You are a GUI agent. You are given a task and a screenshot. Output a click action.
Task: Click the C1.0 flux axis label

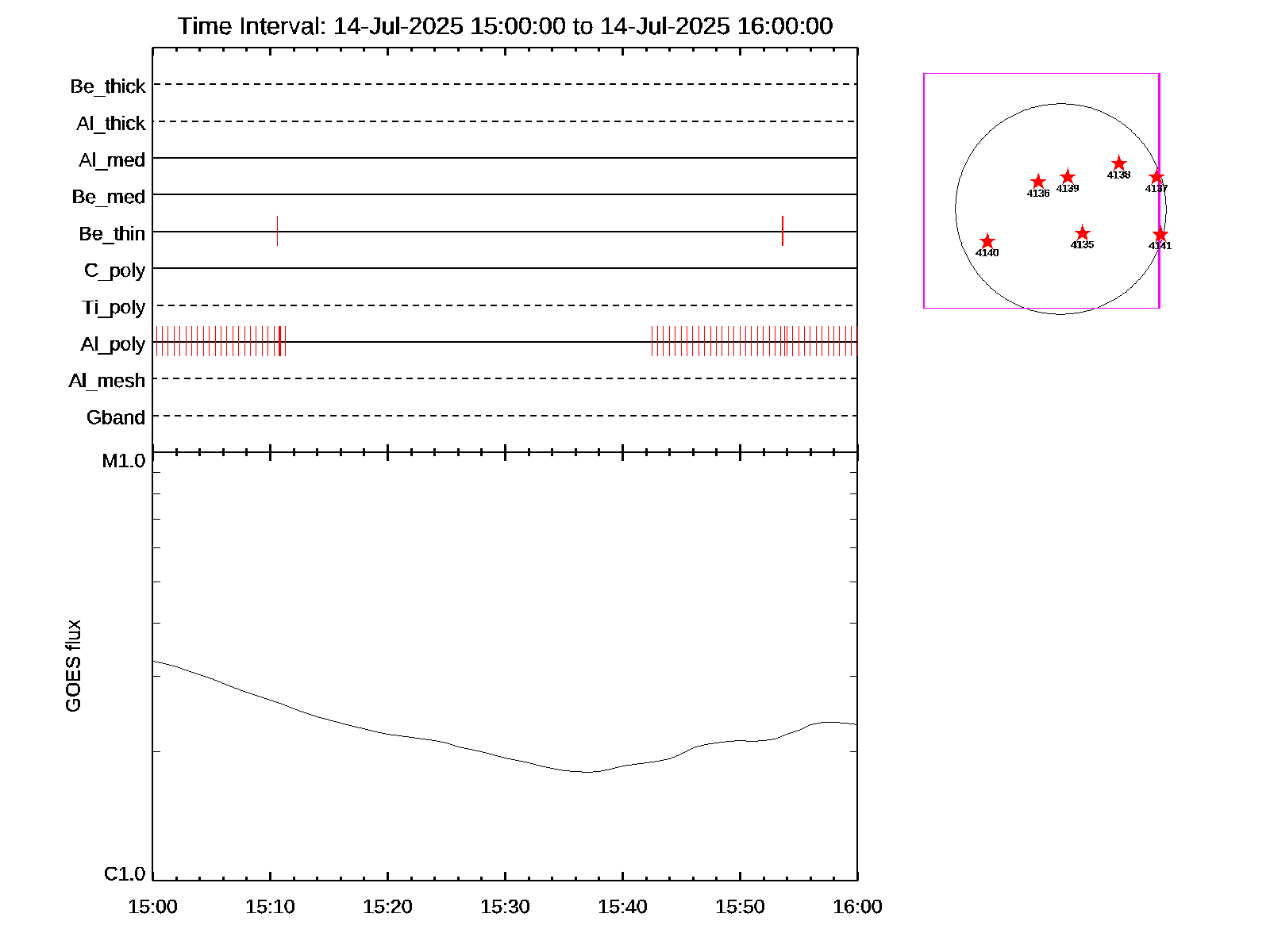point(125,874)
